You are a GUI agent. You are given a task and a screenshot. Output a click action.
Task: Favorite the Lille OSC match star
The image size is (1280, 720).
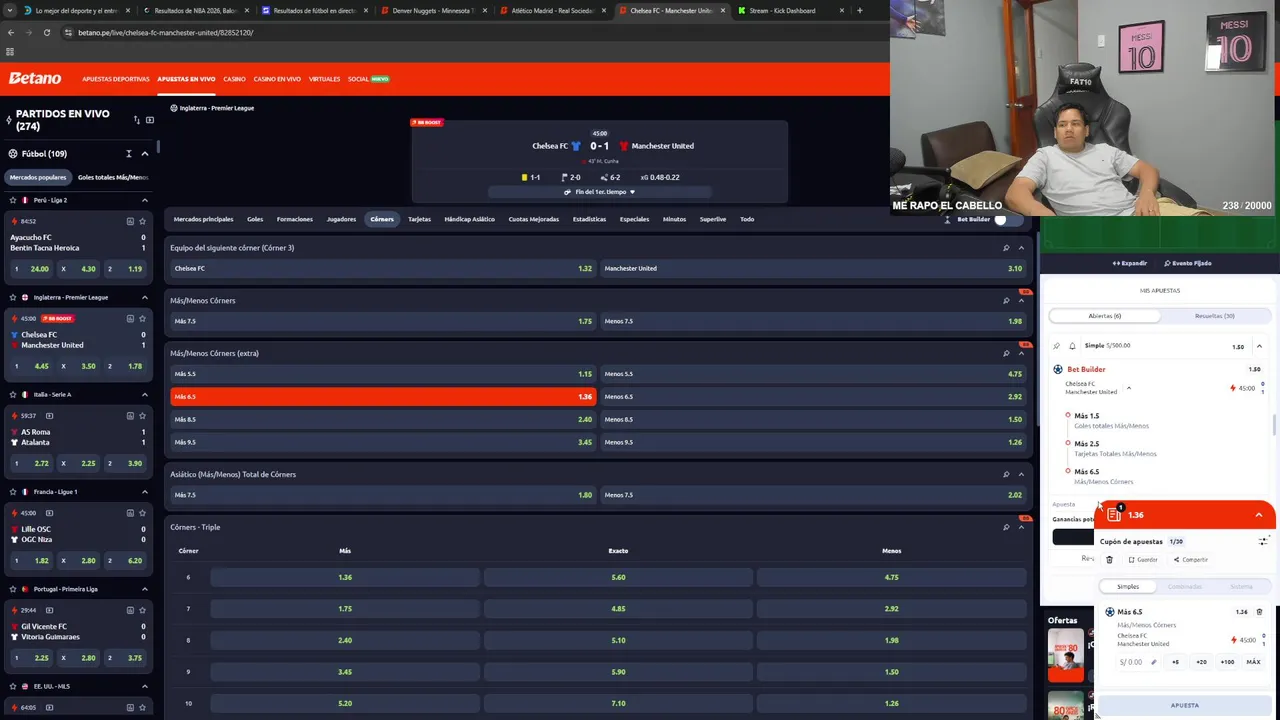[142, 513]
